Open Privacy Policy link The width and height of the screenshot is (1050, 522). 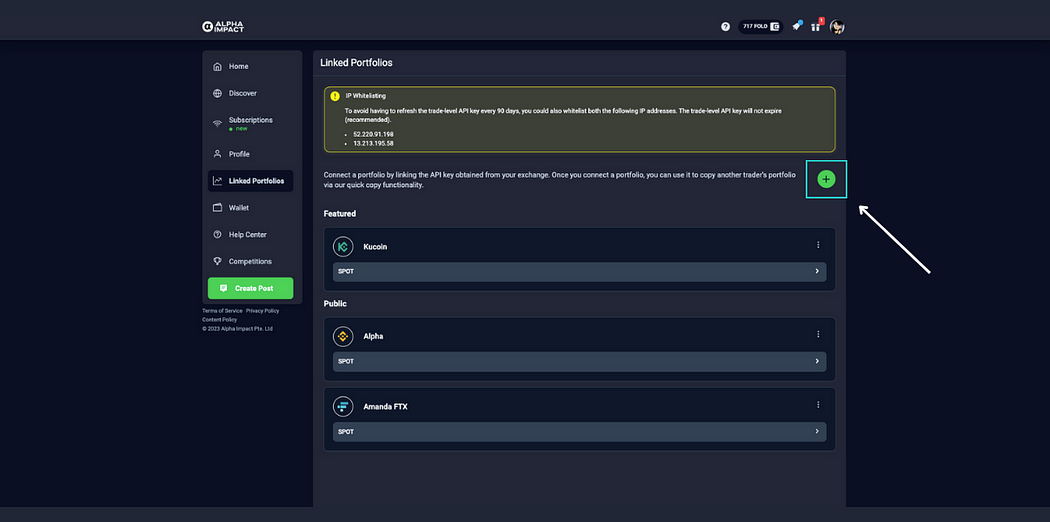[x=262, y=311]
